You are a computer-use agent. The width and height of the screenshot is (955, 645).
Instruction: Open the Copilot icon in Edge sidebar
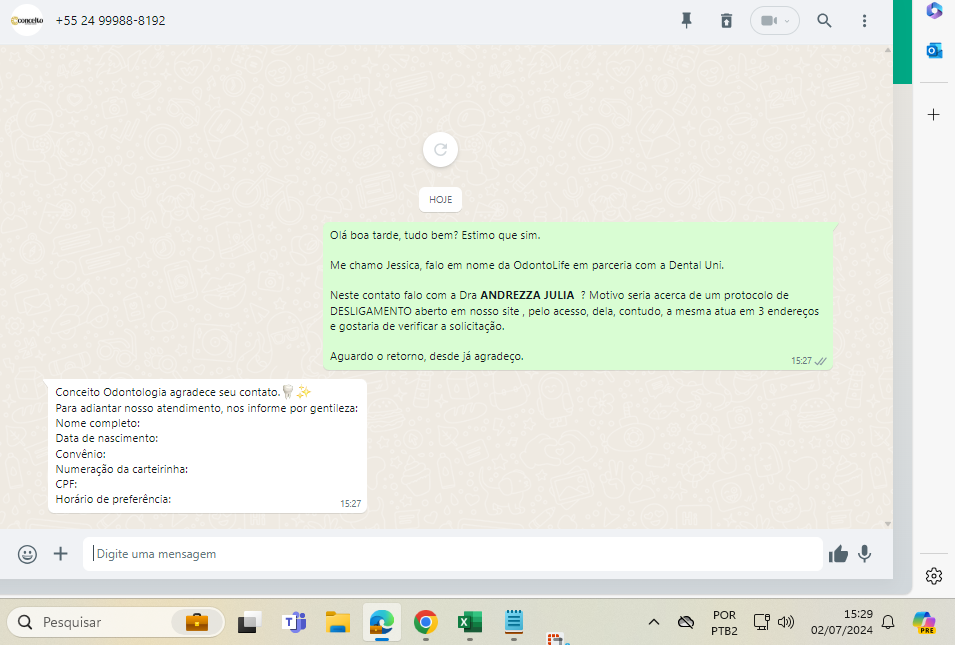[934, 10]
